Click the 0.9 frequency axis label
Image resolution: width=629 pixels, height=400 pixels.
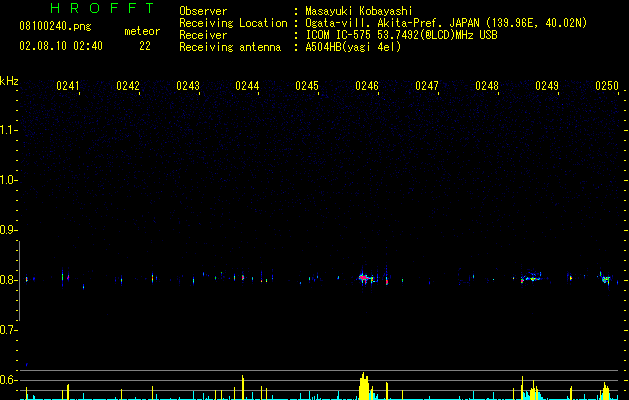[8, 230]
